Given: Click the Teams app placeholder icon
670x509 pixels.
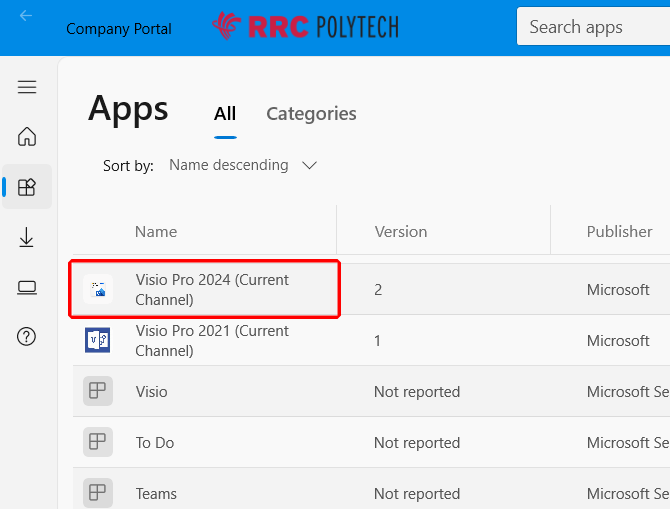Looking at the screenshot, I should coord(98,492).
